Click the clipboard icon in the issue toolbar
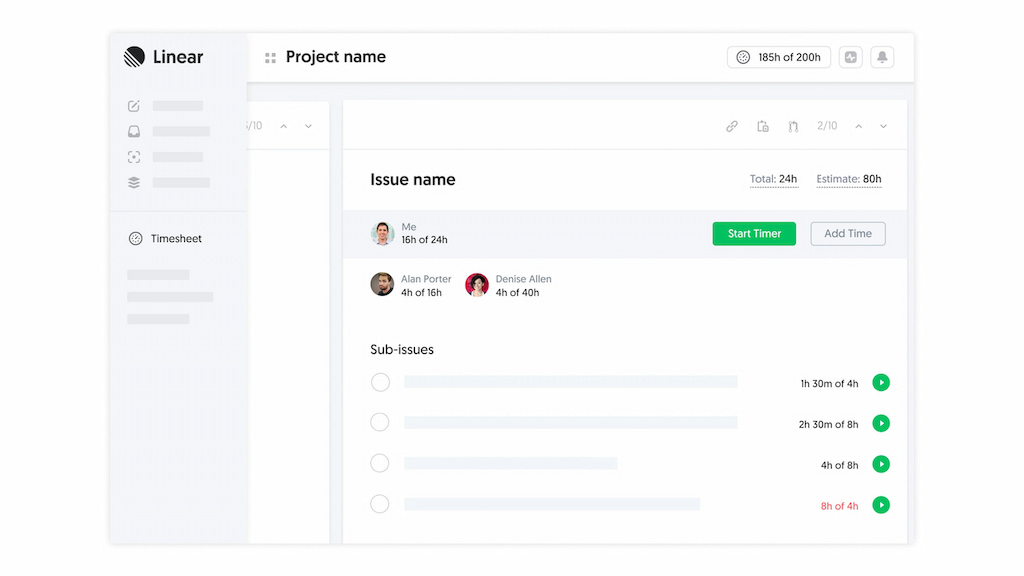The width and height of the screenshot is (1024, 576). pyautogui.click(x=762, y=126)
